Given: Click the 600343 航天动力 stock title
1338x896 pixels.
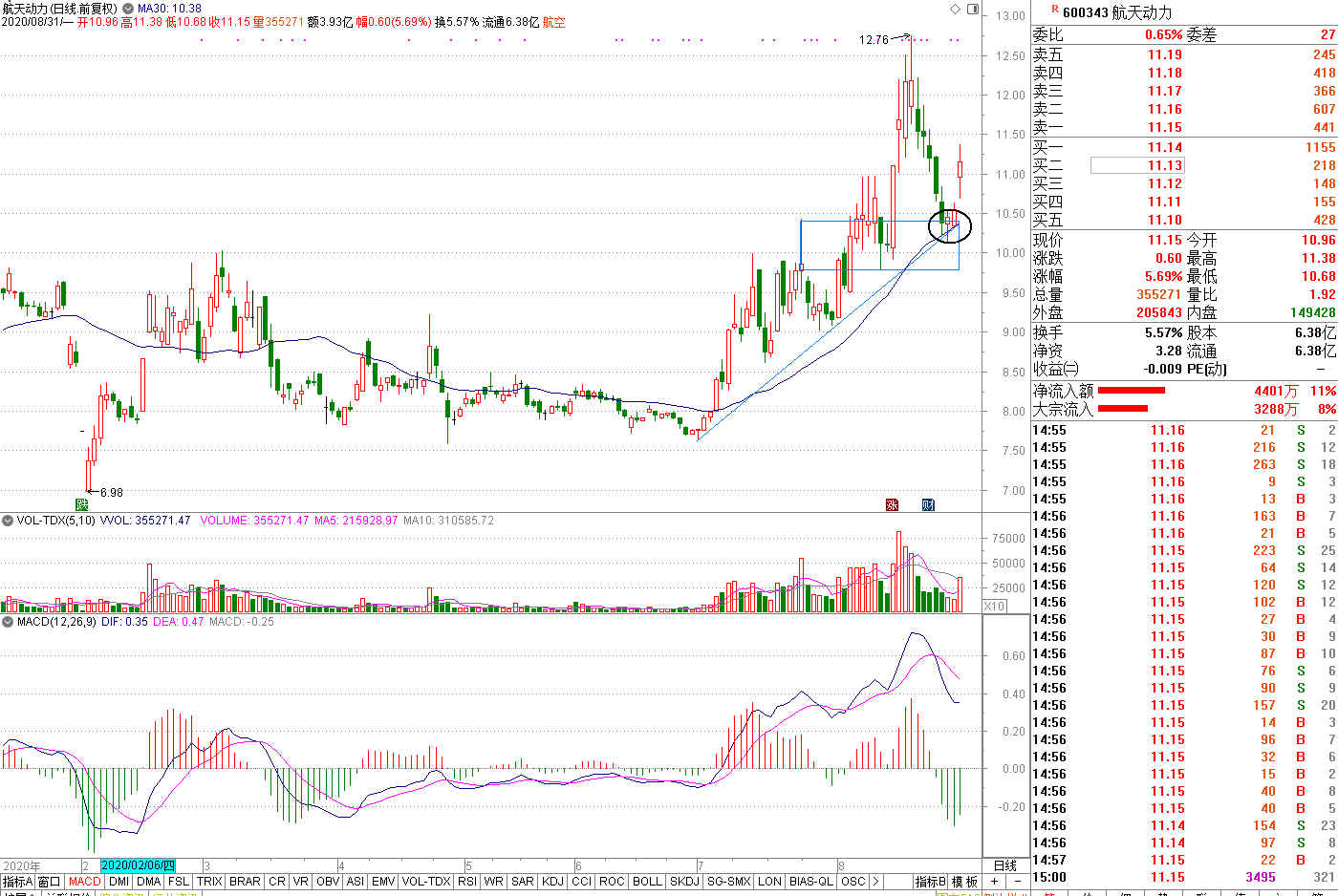Looking at the screenshot, I should pyautogui.click(x=1117, y=12).
